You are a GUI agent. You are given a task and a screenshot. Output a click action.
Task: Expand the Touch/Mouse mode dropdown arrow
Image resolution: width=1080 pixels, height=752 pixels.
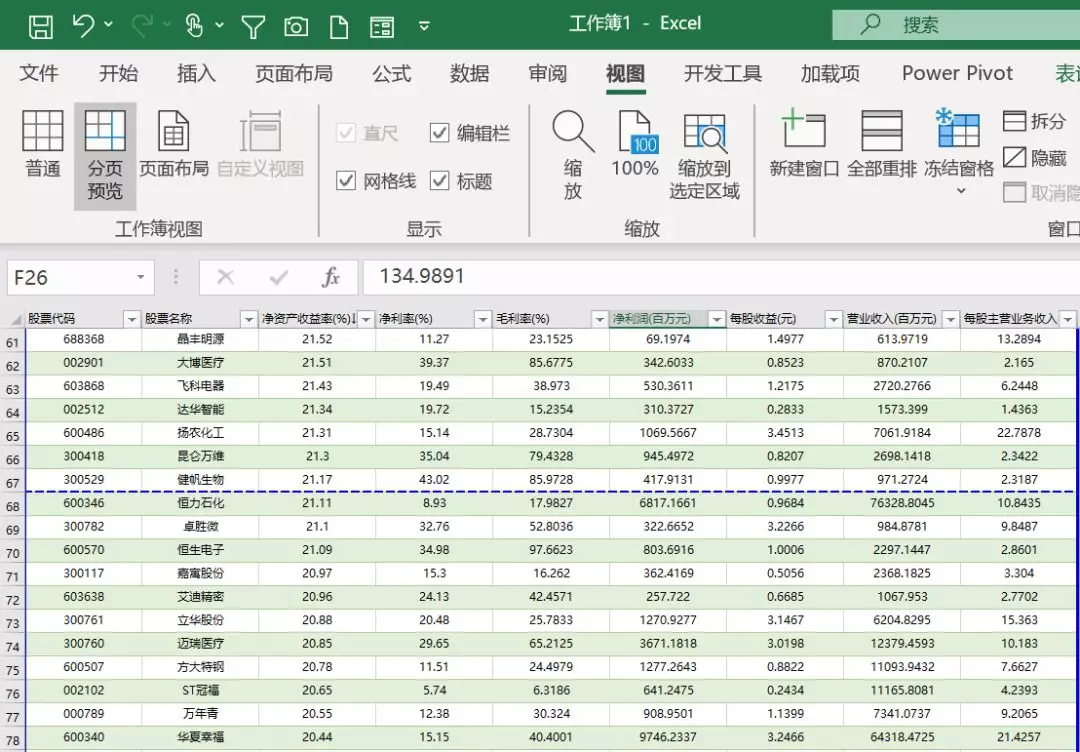click(219, 25)
